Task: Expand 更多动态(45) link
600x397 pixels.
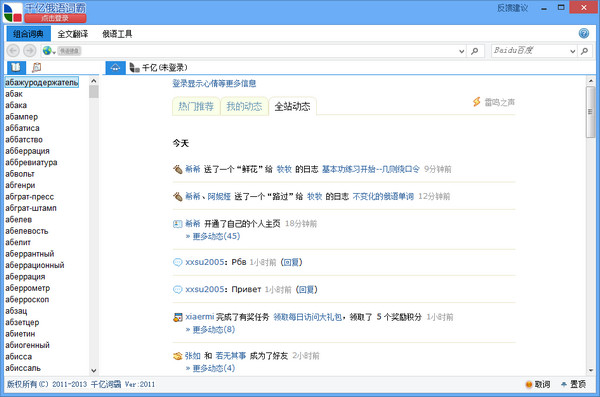Action: point(216,236)
